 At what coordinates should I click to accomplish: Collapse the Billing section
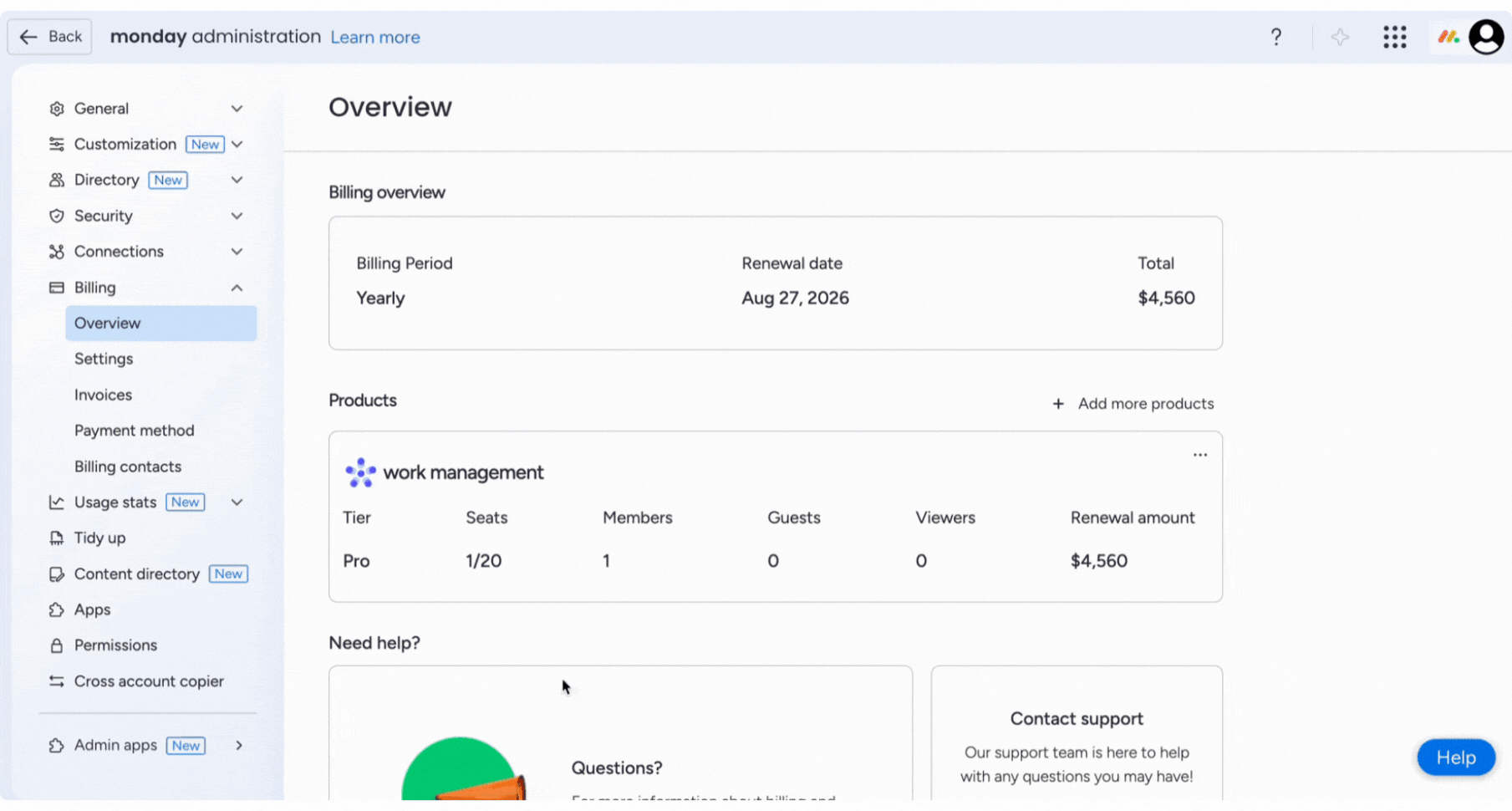tap(237, 287)
